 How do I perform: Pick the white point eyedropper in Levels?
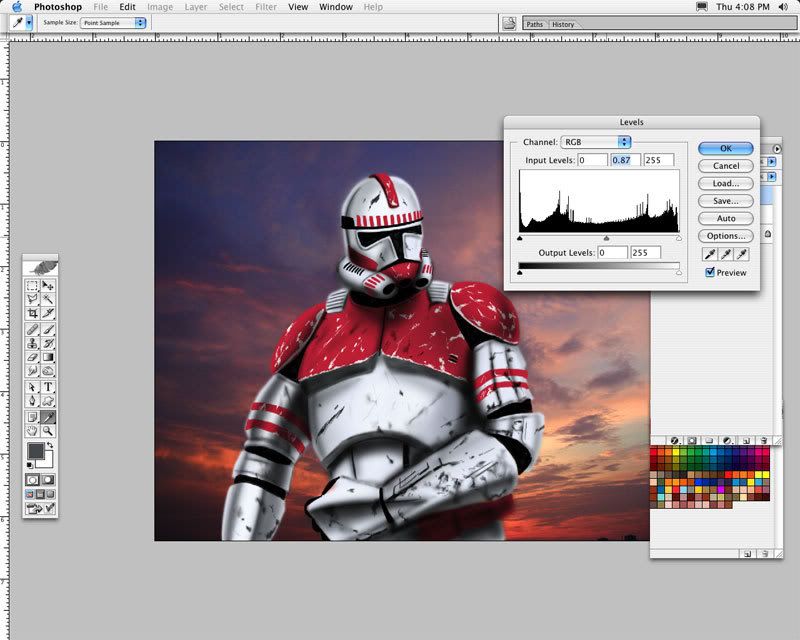tap(742, 254)
